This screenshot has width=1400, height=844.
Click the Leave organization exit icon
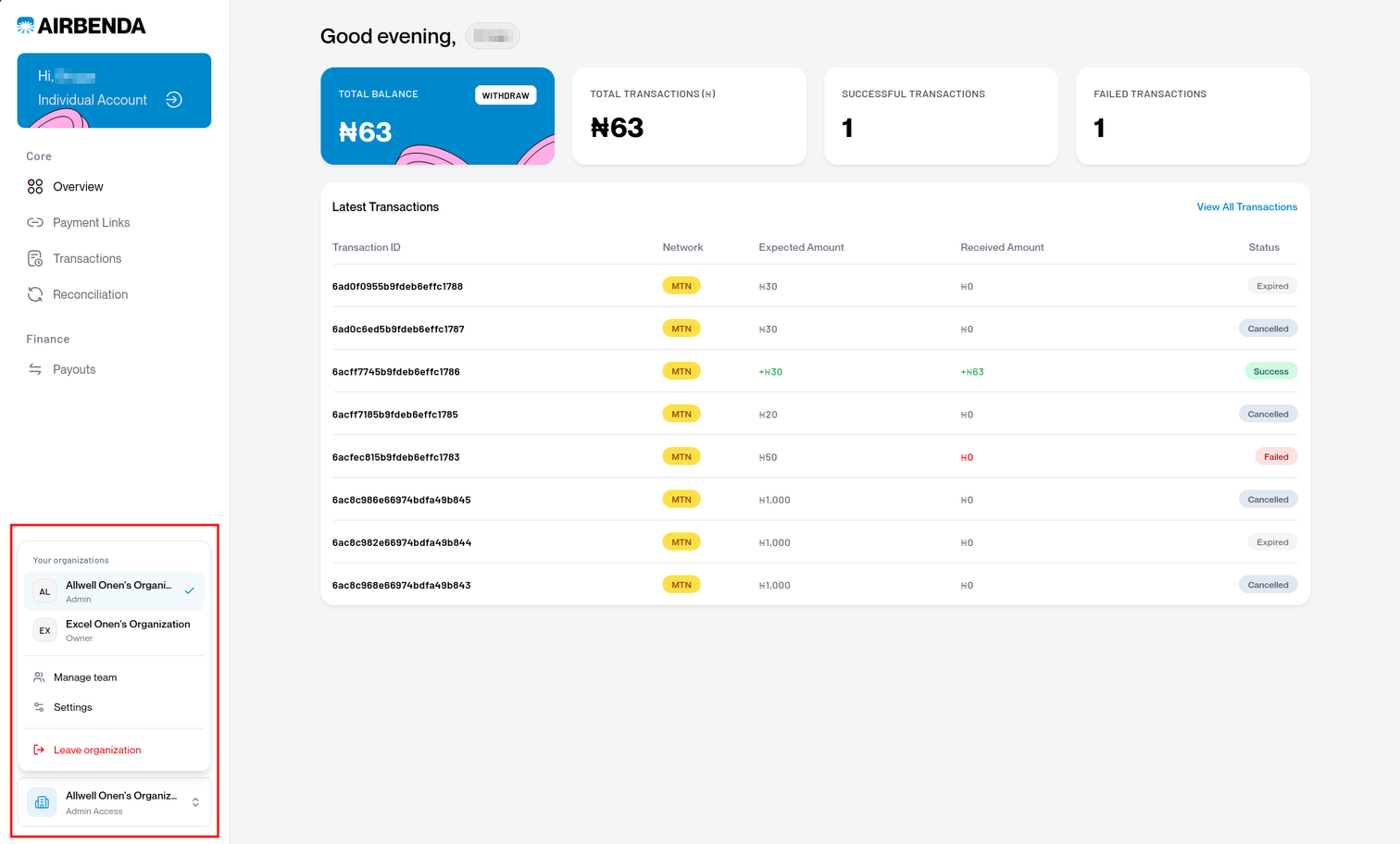coord(39,751)
